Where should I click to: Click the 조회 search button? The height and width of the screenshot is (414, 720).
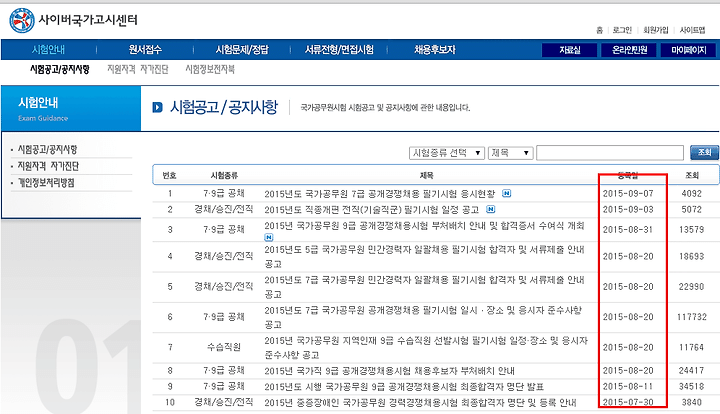pos(704,152)
